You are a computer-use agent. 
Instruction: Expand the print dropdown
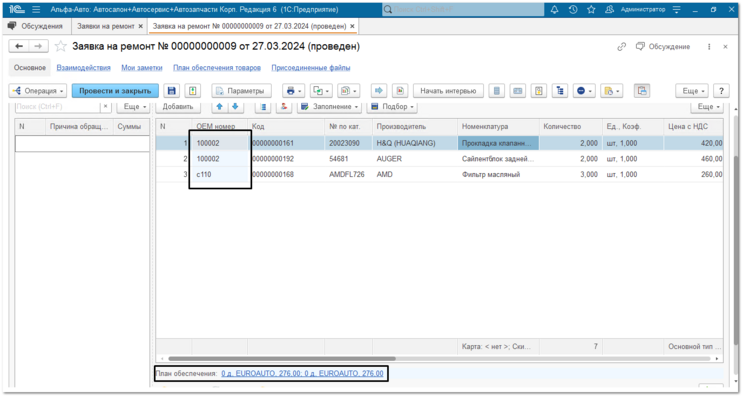[x=294, y=90]
